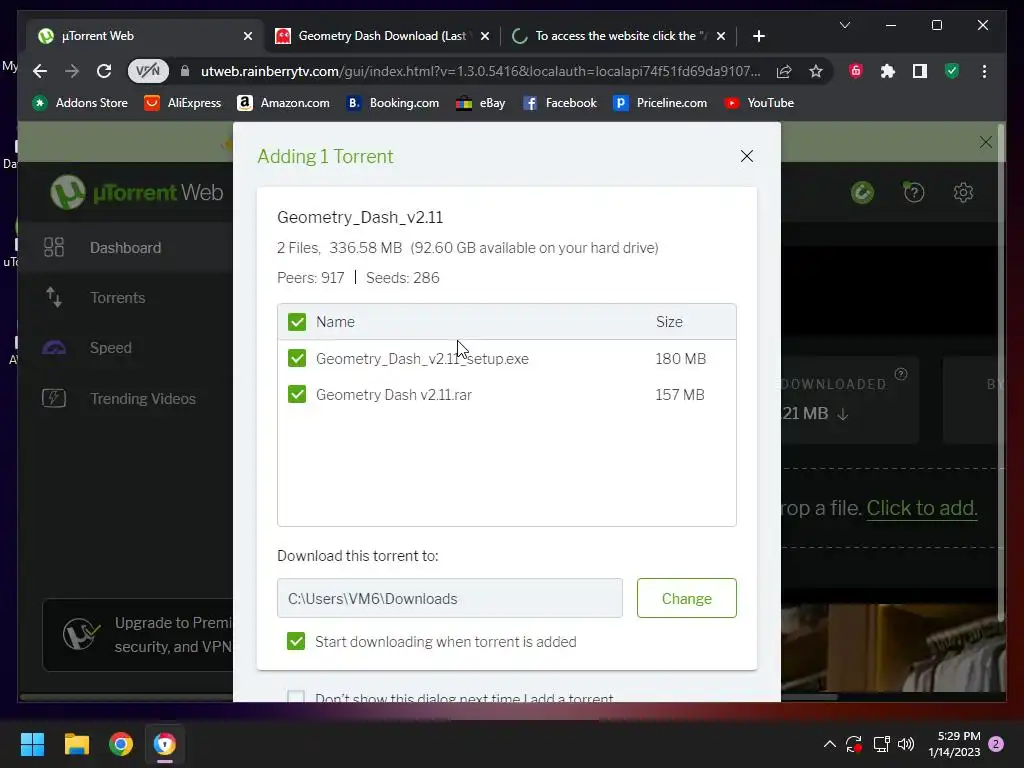
Task: Click the download path field C:\Users\VM6\Downloads
Action: 449,598
